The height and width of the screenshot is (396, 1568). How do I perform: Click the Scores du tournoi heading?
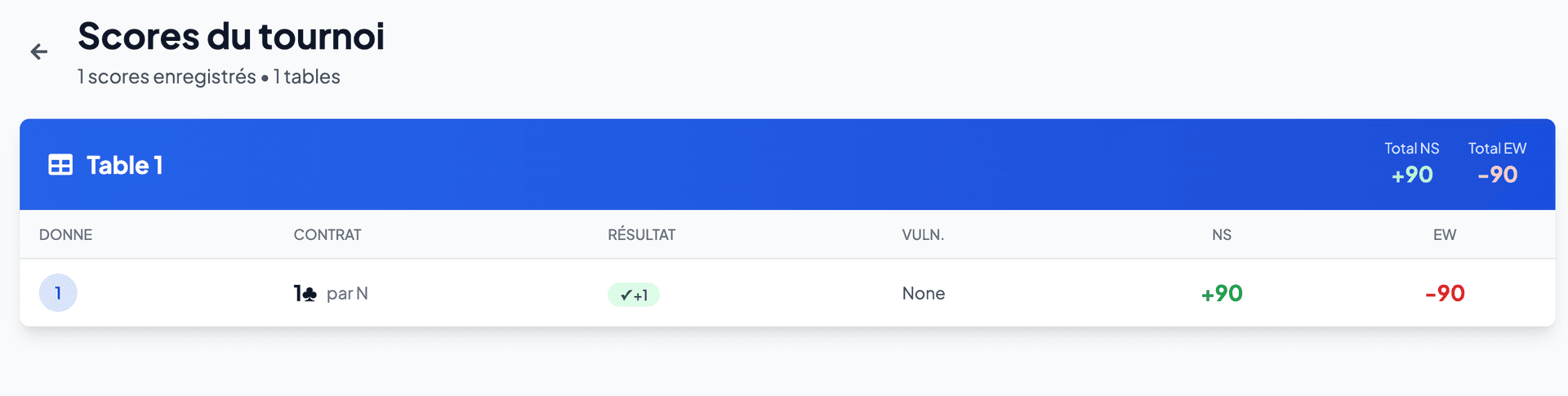point(231,37)
